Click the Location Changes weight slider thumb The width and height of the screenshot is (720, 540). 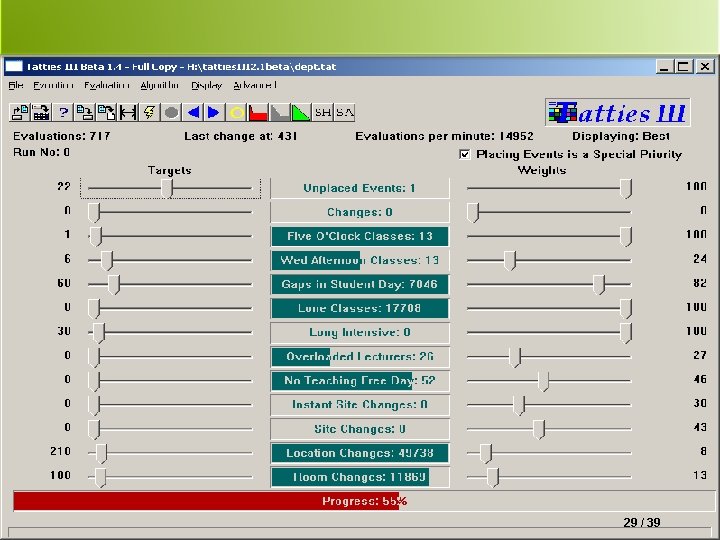point(486,454)
